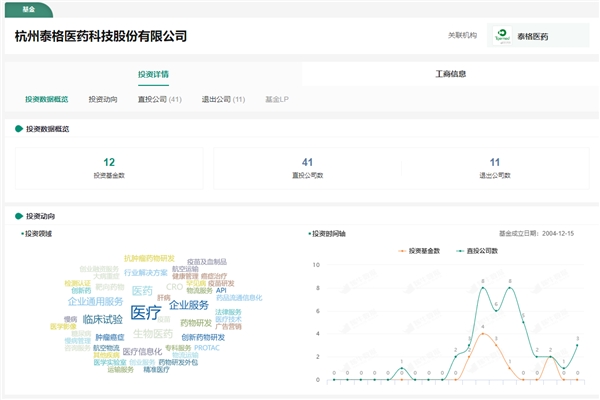Click the 12 投资基金数 statistic
The height and width of the screenshot is (400, 600).
[x=109, y=168]
